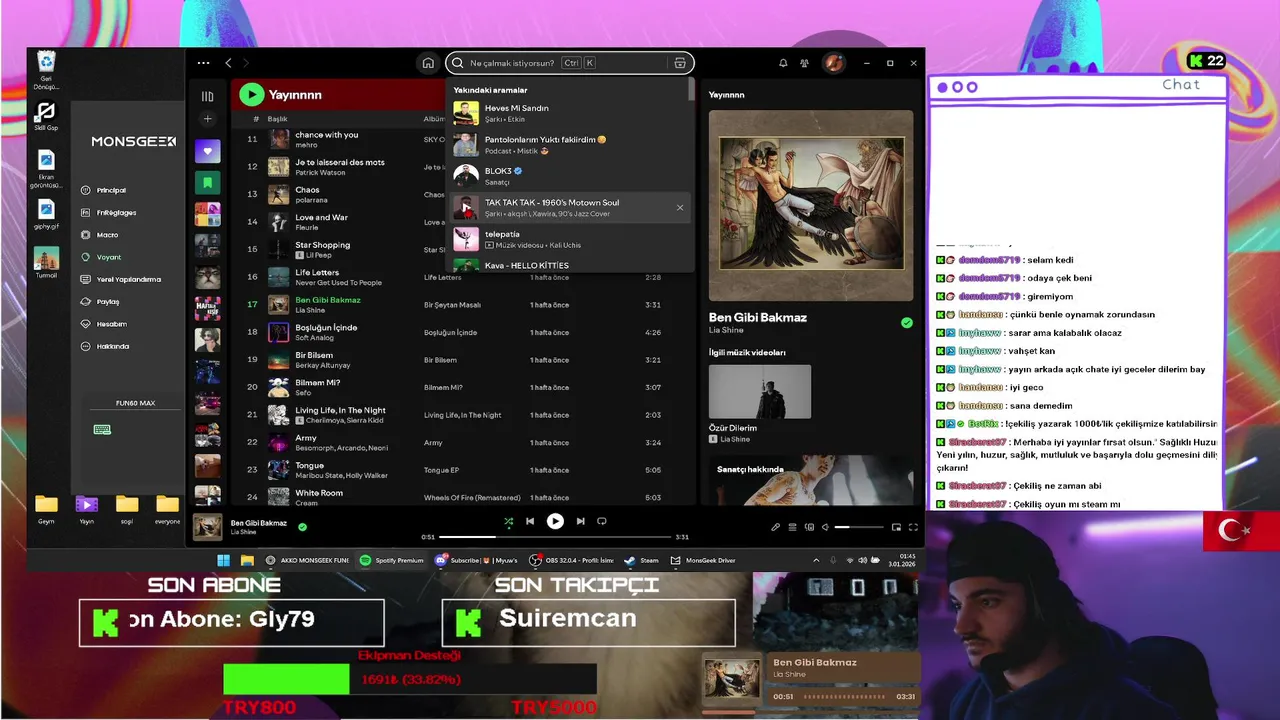This screenshot has width=1280, height=720.
Task: Switch to OBS in taskbar
Action: click(571, 560)
